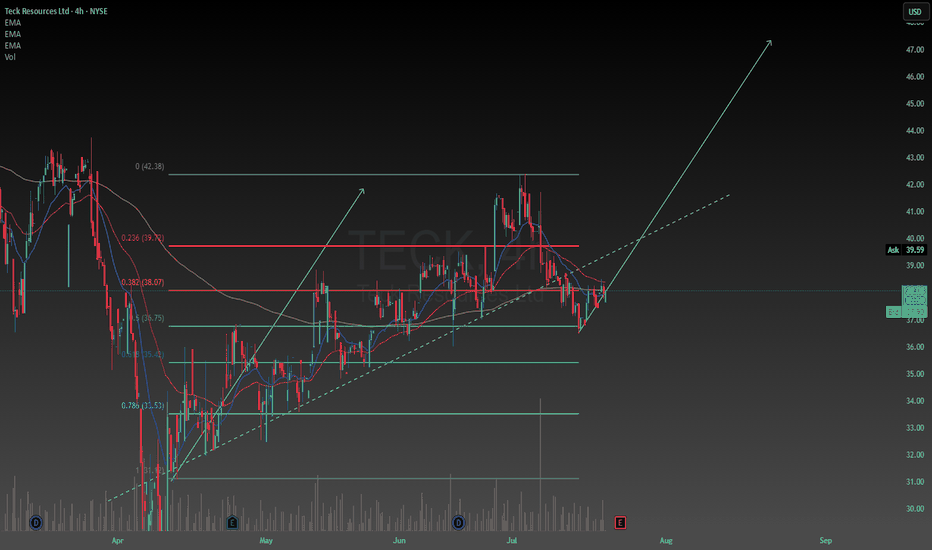Click 43.00 on the price scale
This screenshot has width=932, height=550.
[x=915, y=158]
